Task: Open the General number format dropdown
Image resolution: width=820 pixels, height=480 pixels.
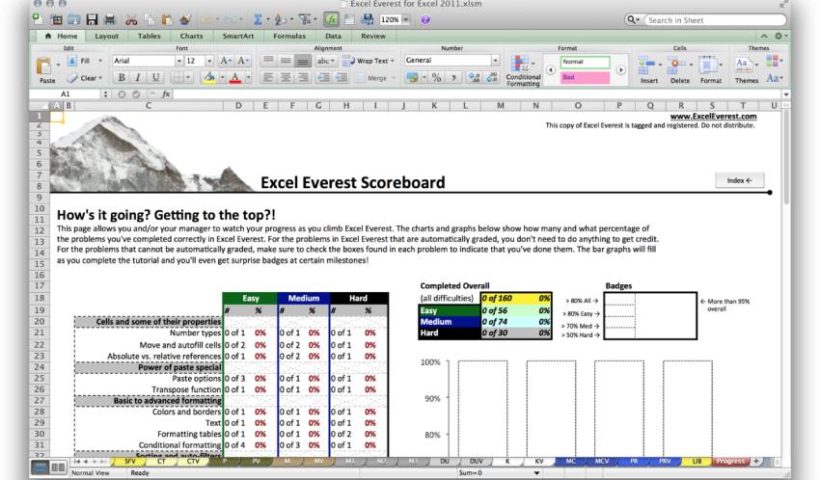Action: click(x=495, y=60)
